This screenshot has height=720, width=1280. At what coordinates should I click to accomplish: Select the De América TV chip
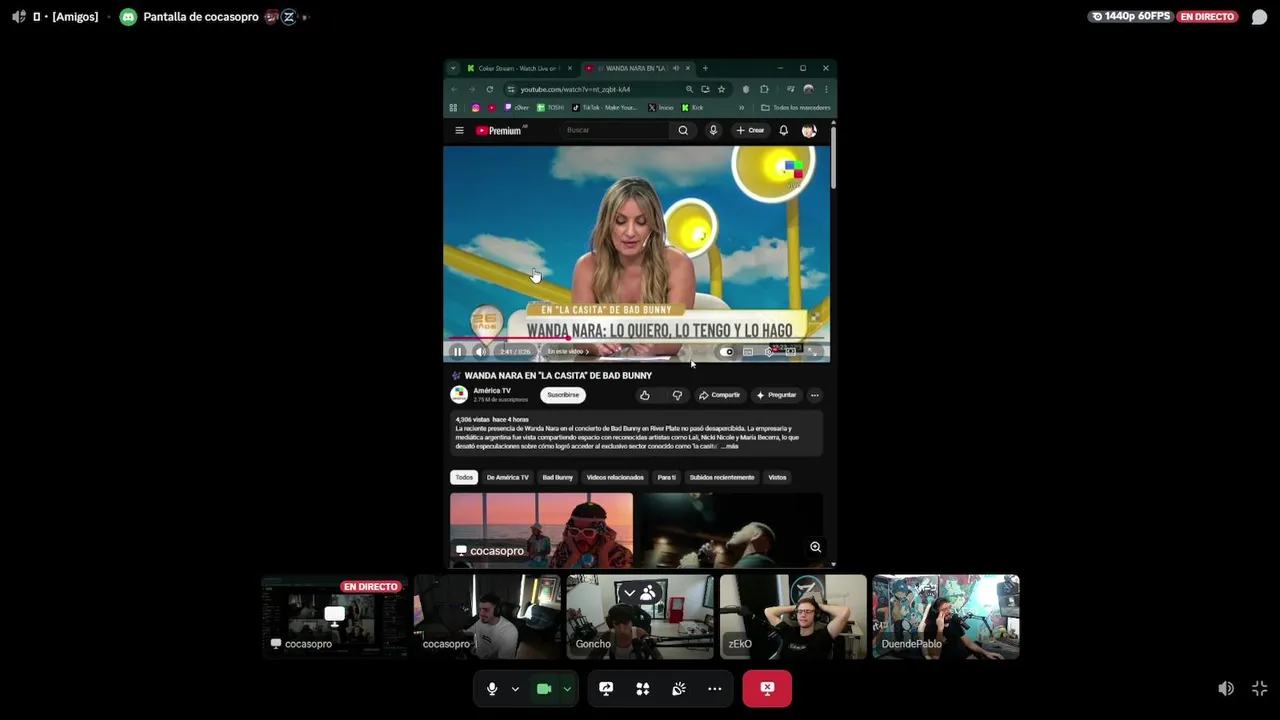click(x=508, y=477)
